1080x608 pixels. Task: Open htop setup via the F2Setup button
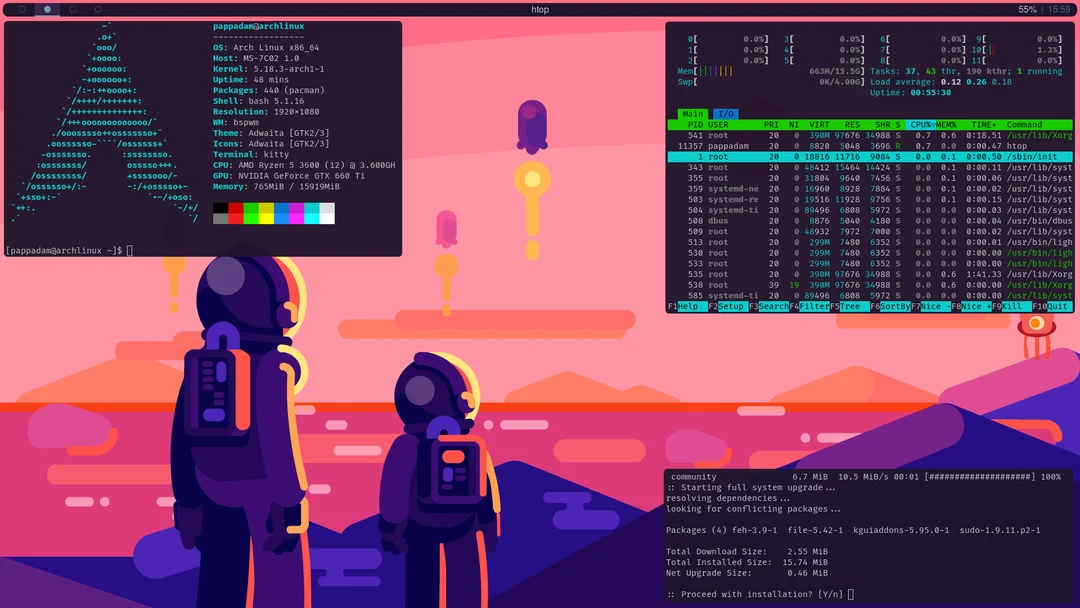729,306
